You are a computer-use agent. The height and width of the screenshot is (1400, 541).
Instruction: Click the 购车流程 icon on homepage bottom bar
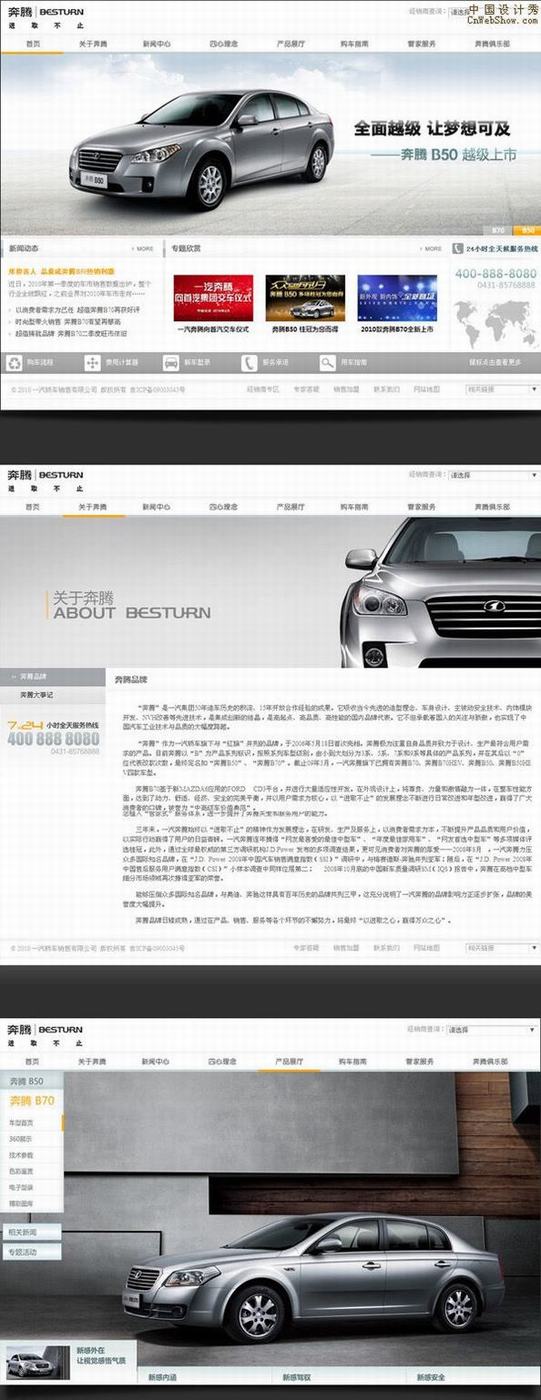(x=14, y=362)
